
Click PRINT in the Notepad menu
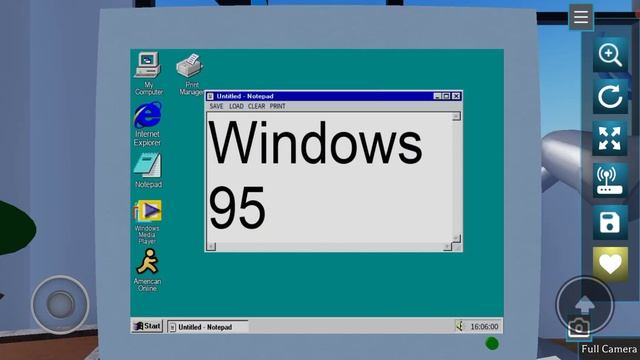pyautogui.click(x=278, y=106)
